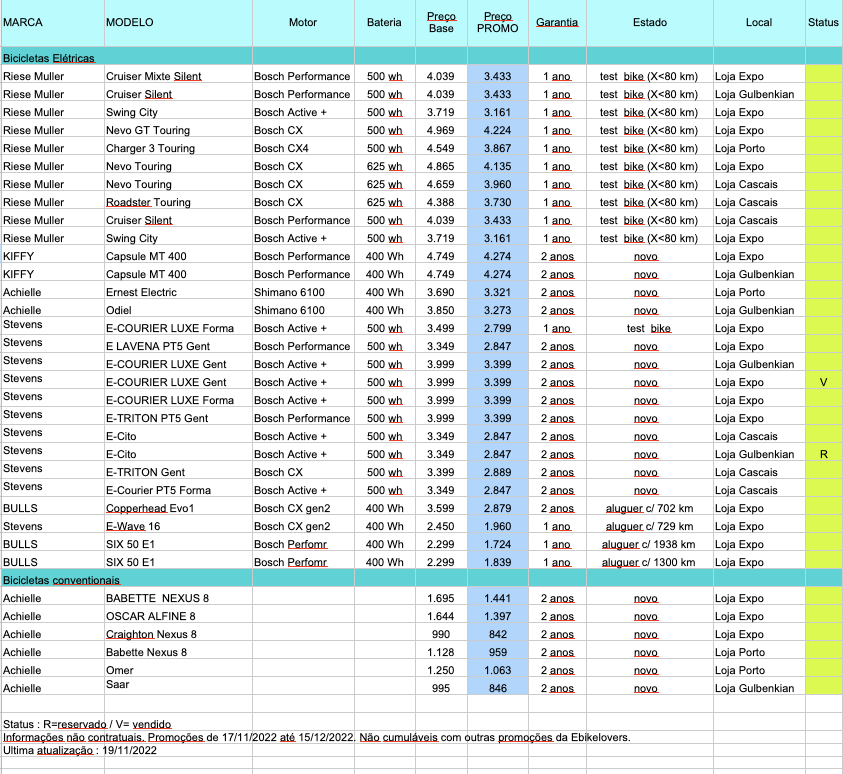This screenshot has width=843, height=774.
Task: Select the Garantia header cell
Action: click(557, 22)
